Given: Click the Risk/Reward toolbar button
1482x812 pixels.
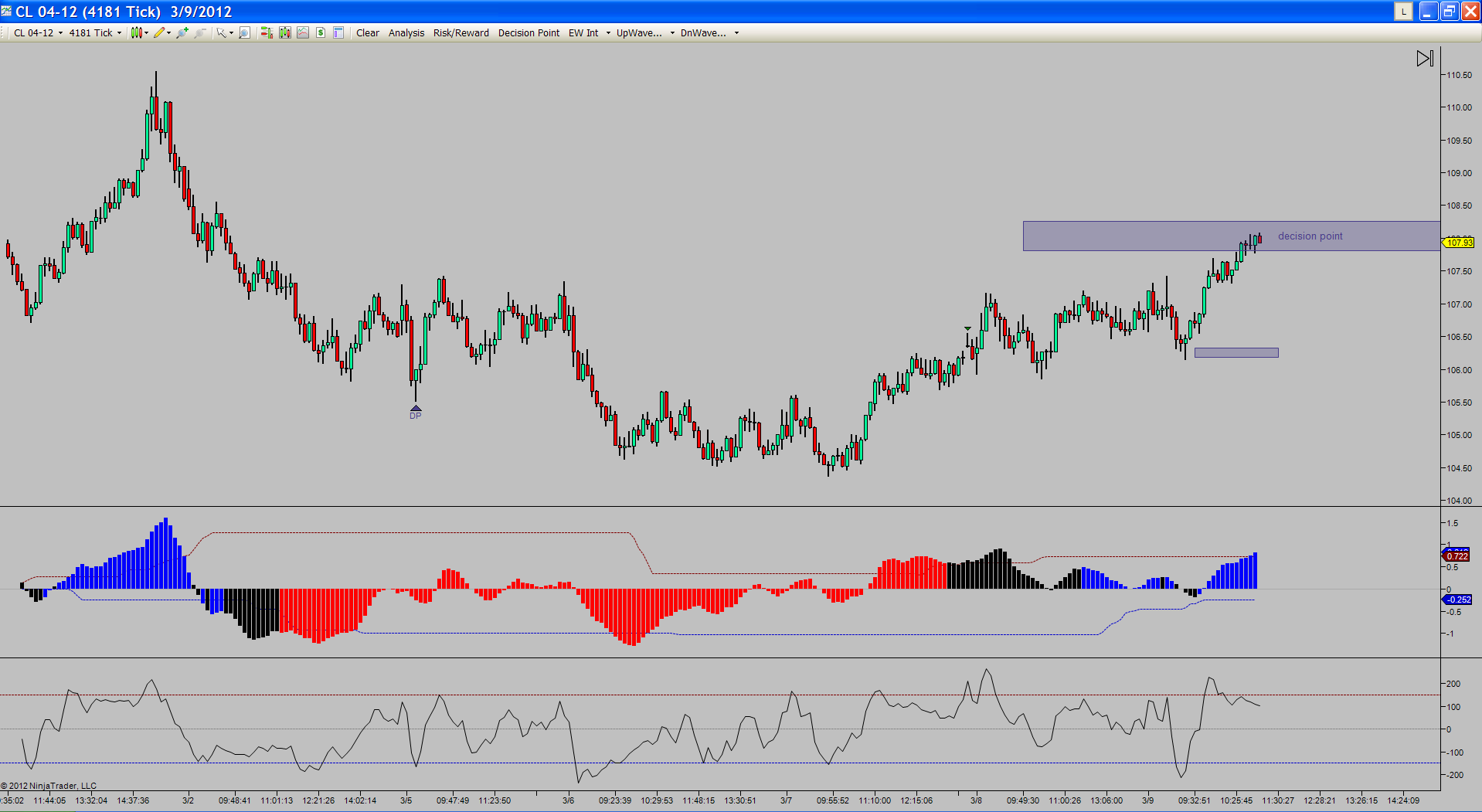Looking at the screenshot, I should point(461,32).
